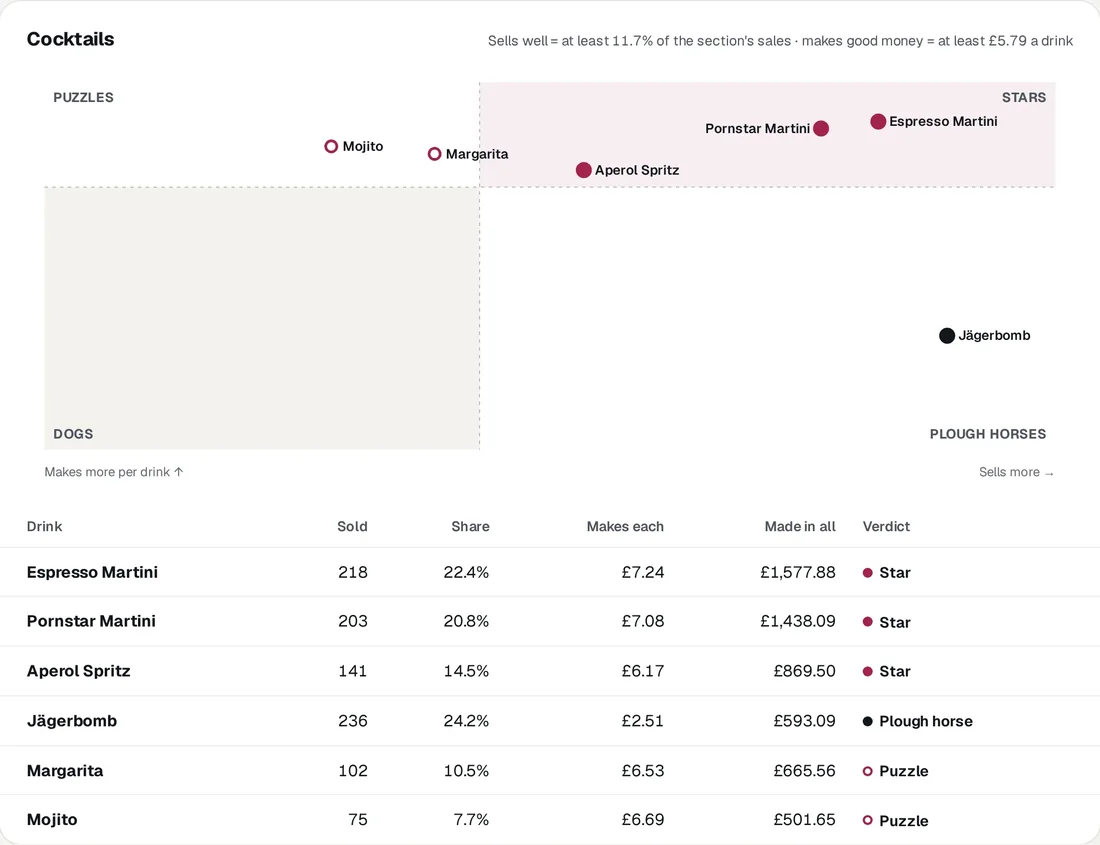The image size is (1100, 845).
Task: Select the Aperol Spritz chart point
Action: click(x=583, y=170)
